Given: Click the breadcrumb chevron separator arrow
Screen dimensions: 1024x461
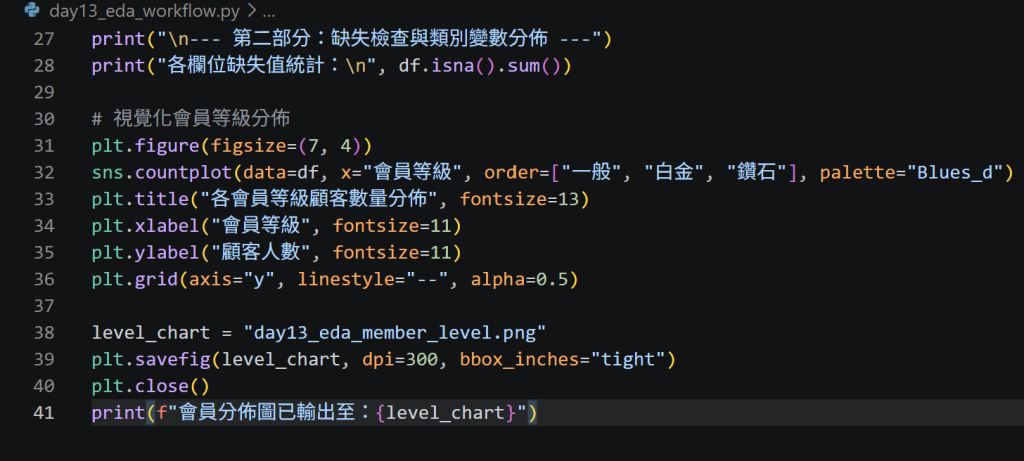Looking at the screenshot, I should pyautogui.click(x=249, y=11).
